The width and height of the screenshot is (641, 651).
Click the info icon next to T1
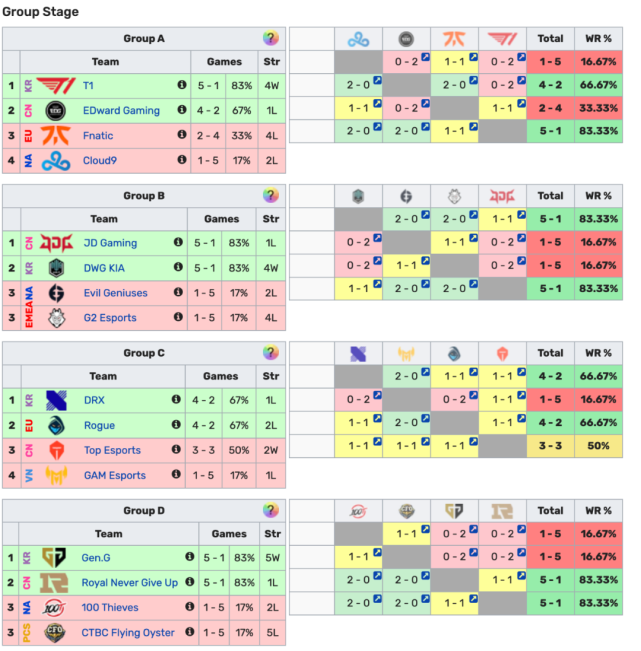(x=182, y=86)
